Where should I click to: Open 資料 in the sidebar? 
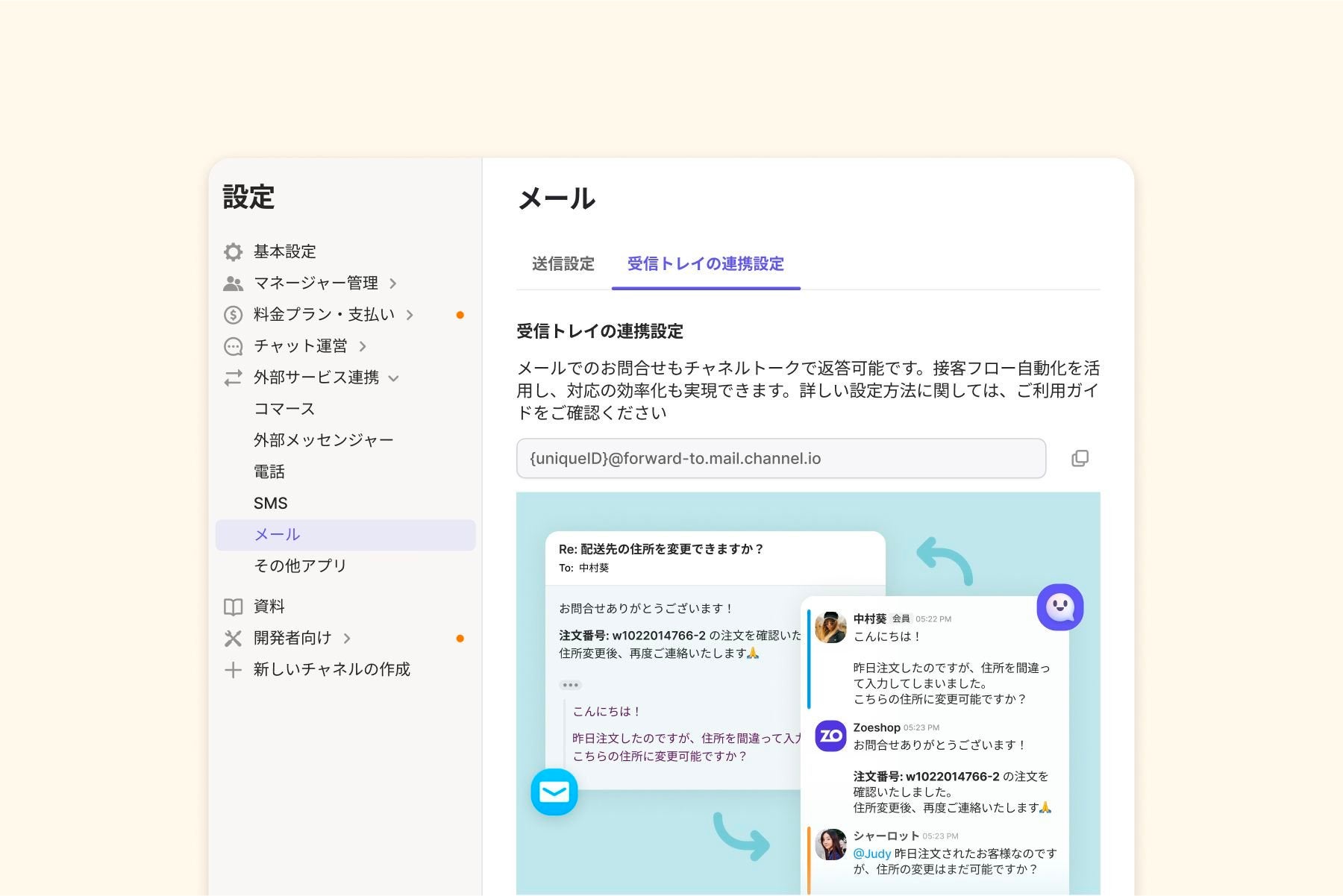(269, 607)
